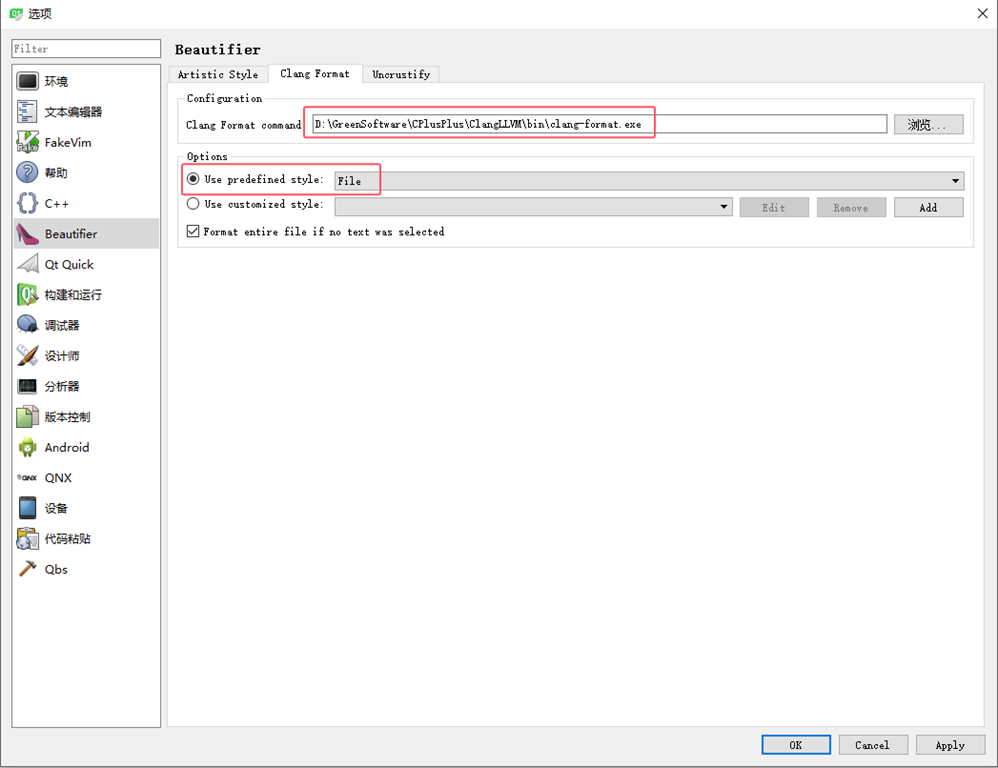Screen dimensions: 998x768
Task: Select the FakeVim label in sidebar
Action: coord(68,142)
